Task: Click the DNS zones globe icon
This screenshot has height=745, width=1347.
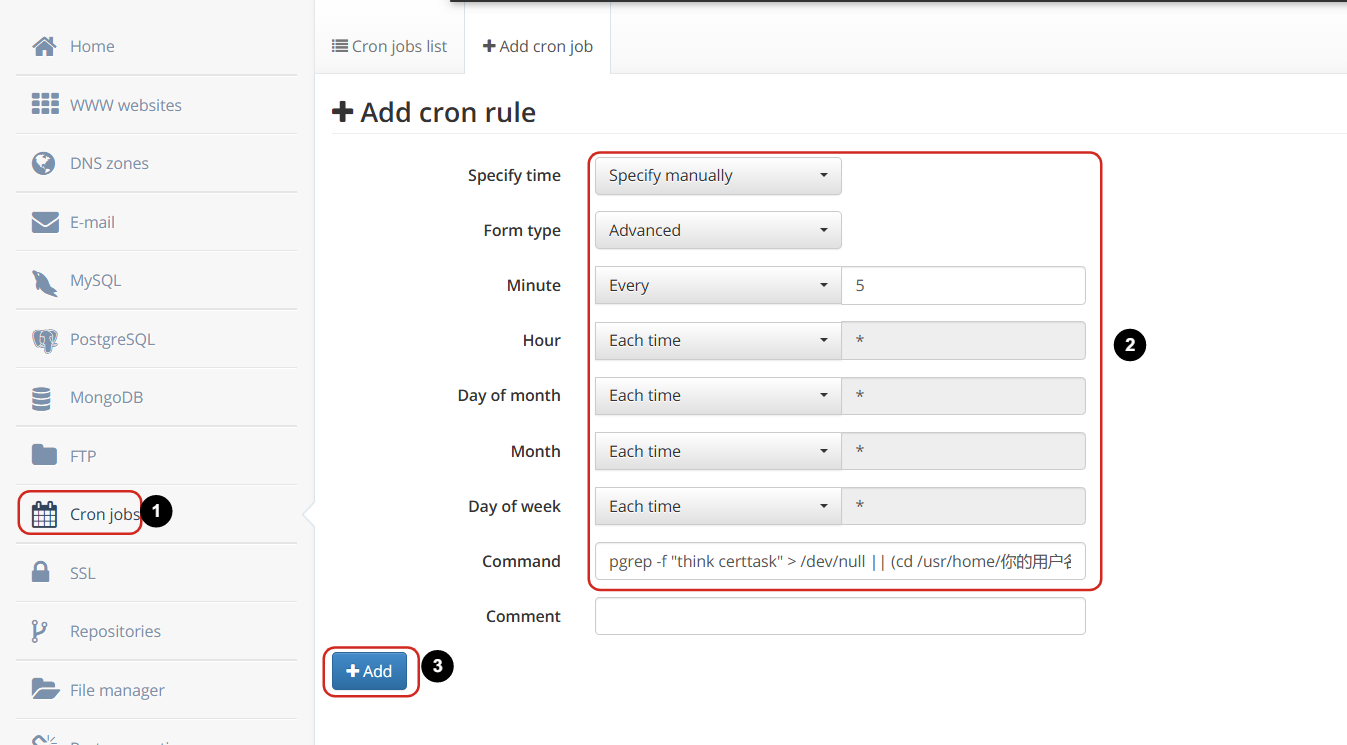Action: coord(44,163)
